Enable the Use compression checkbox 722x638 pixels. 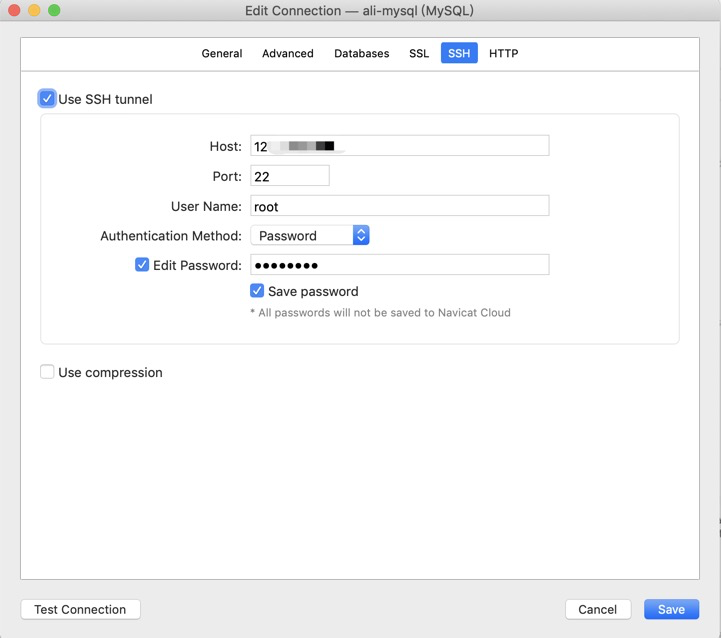tap(47, 372)
